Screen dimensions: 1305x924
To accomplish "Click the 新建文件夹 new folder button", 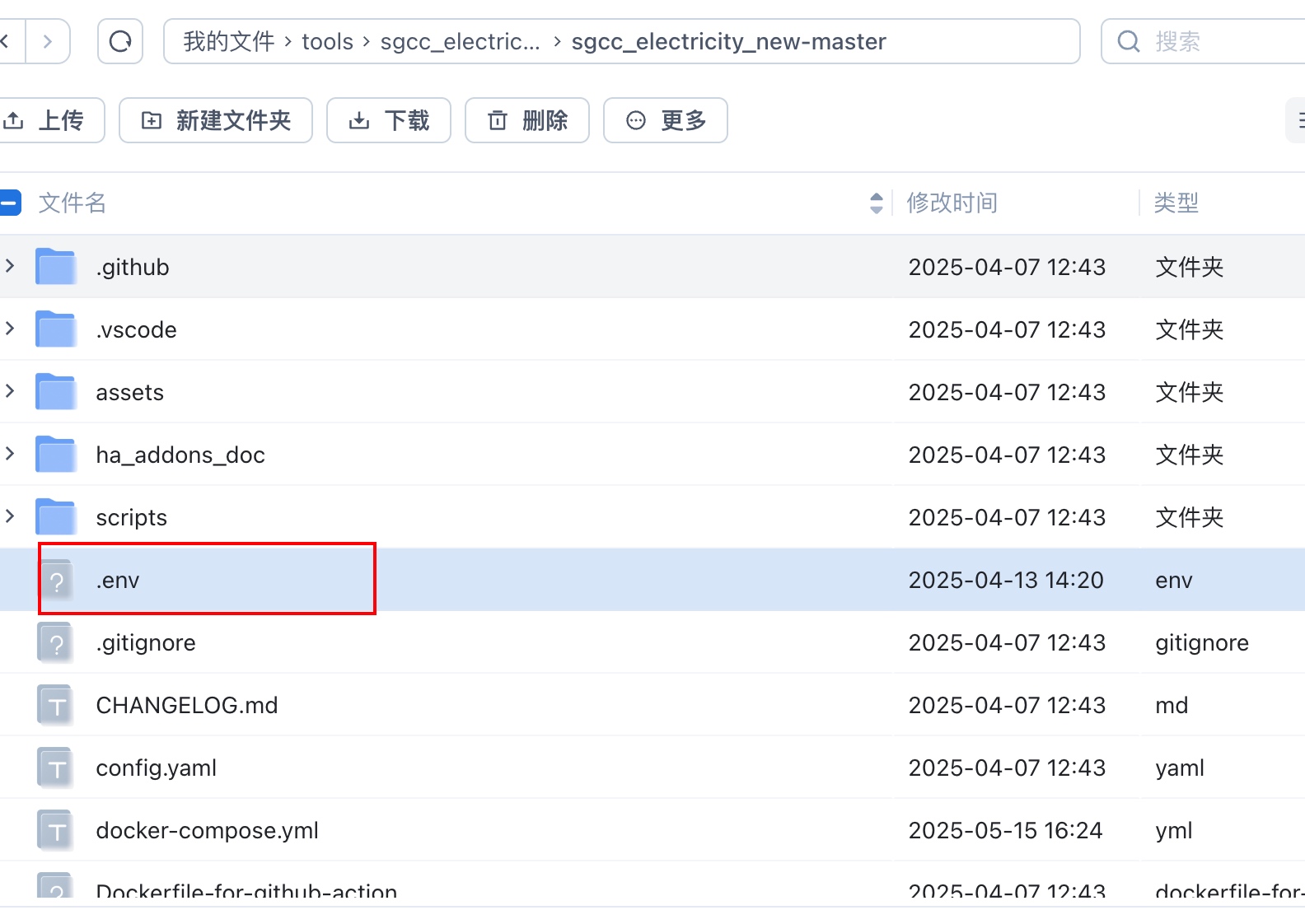I will tap(216, 120).
